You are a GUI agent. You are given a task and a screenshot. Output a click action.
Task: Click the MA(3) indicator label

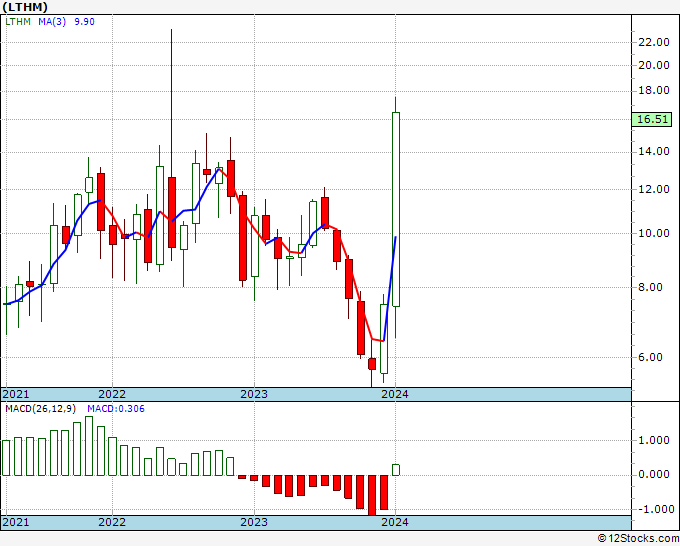tap(52, 22)
